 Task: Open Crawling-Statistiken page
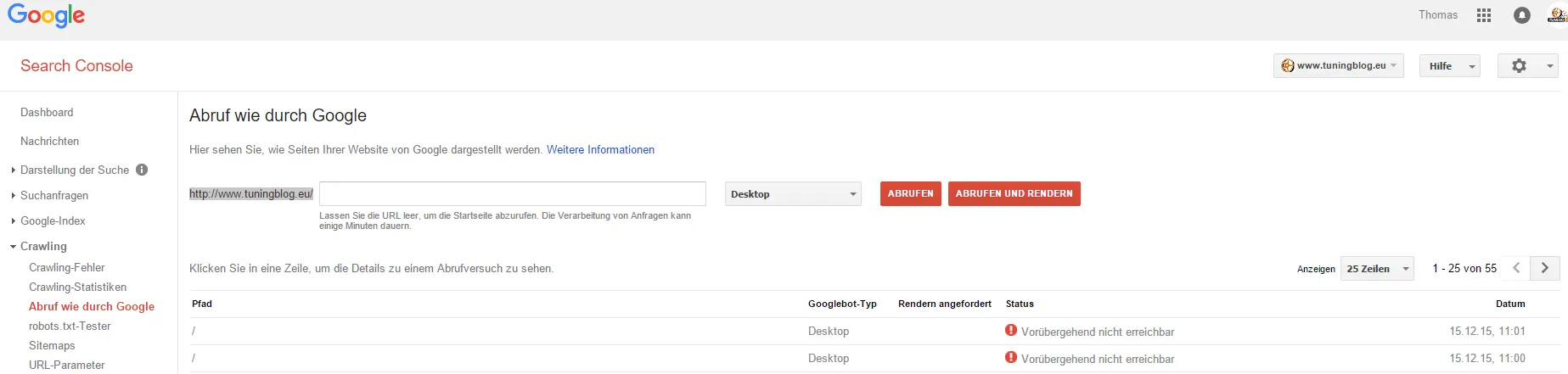tap(77, 287)
